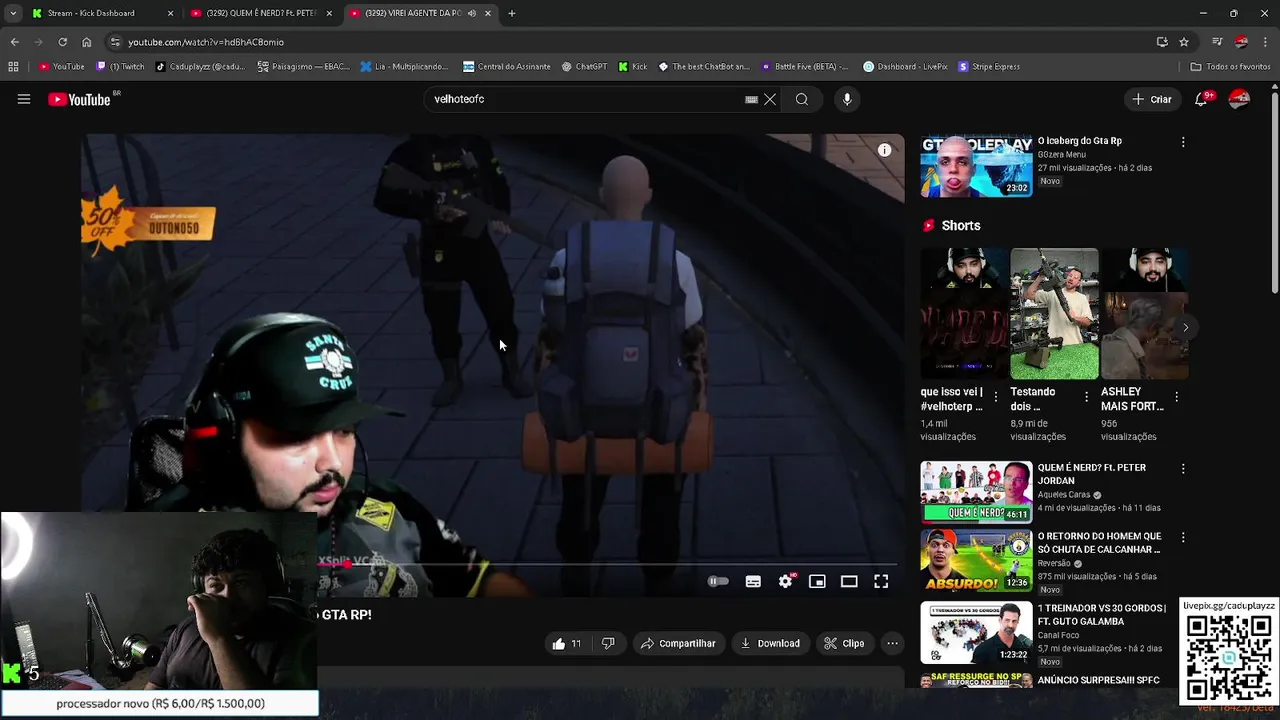Run search with magnifying glass button
1280x720 pixels.
tap(802, 99)
